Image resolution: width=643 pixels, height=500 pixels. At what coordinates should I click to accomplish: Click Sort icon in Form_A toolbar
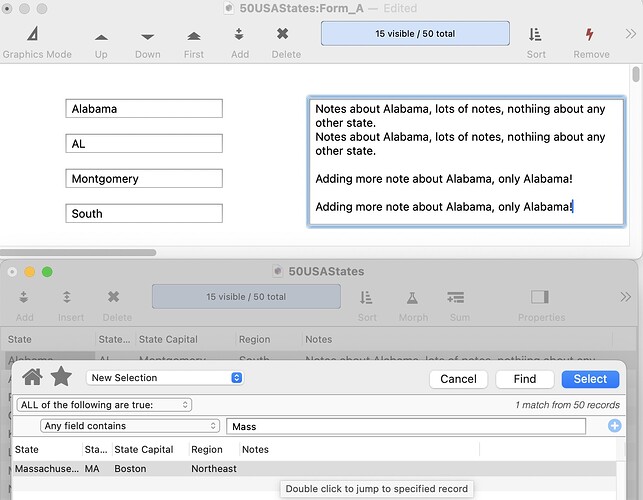[x=535, y=34]
